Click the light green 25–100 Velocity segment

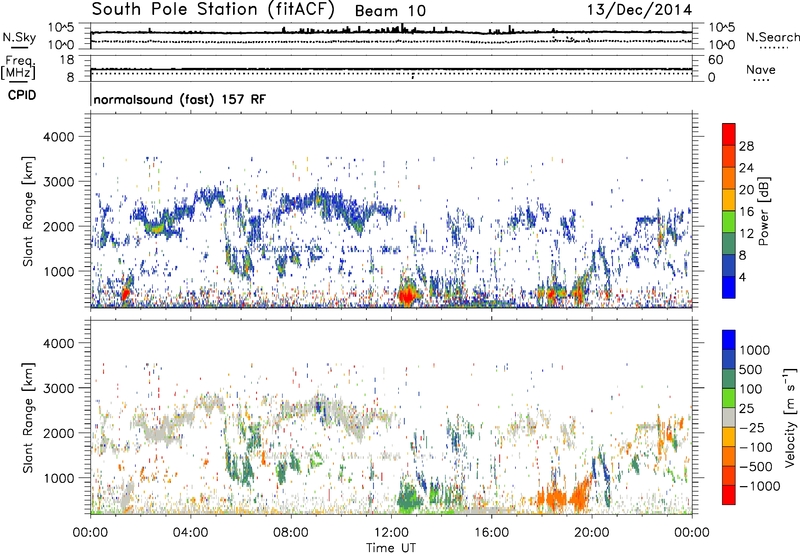click(x=729, y=397)
